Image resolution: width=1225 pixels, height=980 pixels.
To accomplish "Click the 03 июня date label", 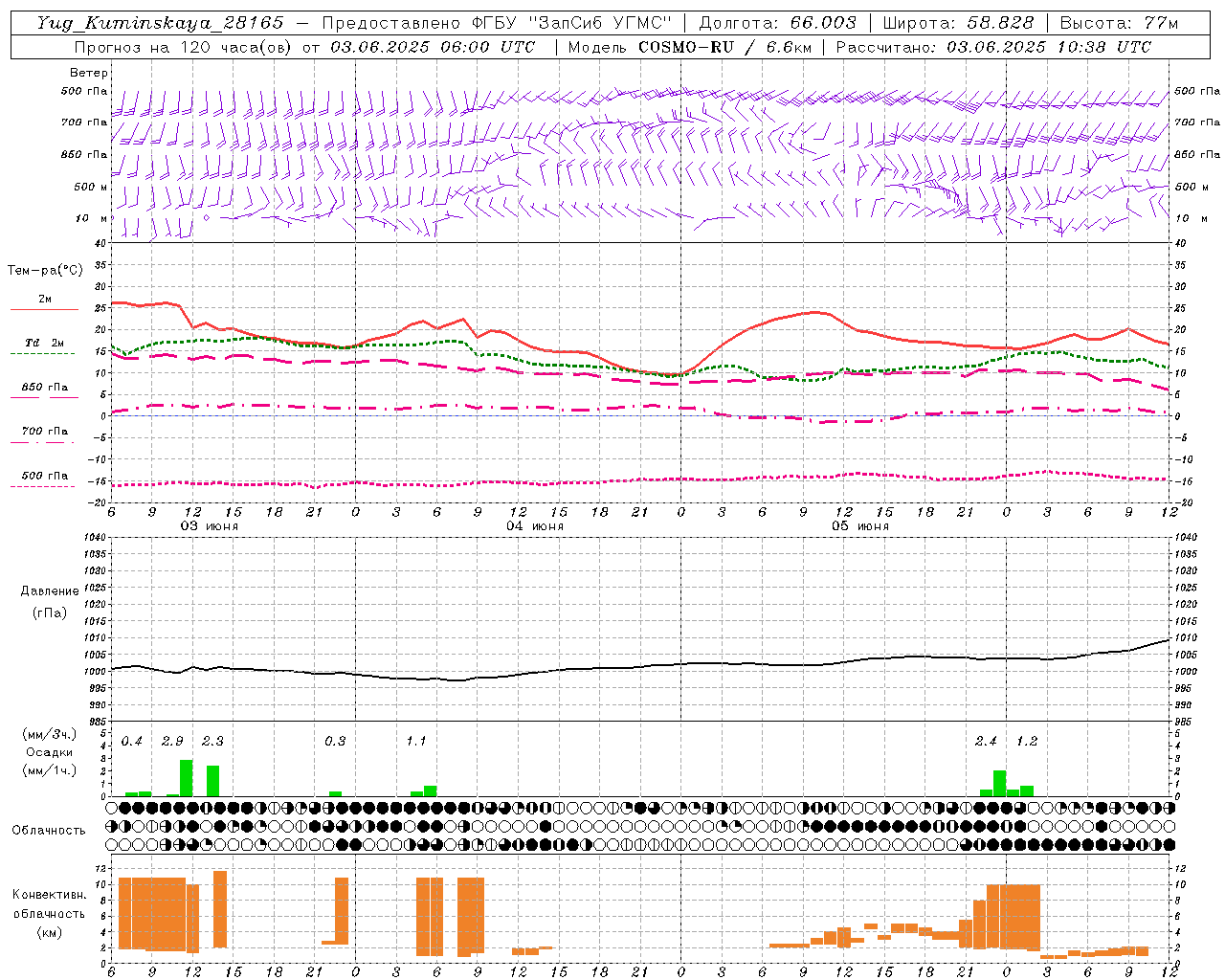I will tap(210, 526).
